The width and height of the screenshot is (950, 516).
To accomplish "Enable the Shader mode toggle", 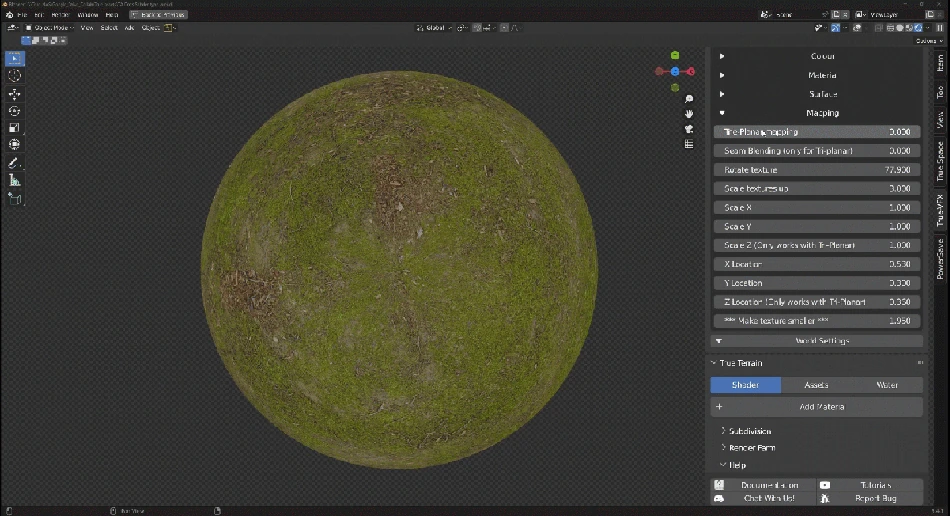I will [x=745, y=385].
